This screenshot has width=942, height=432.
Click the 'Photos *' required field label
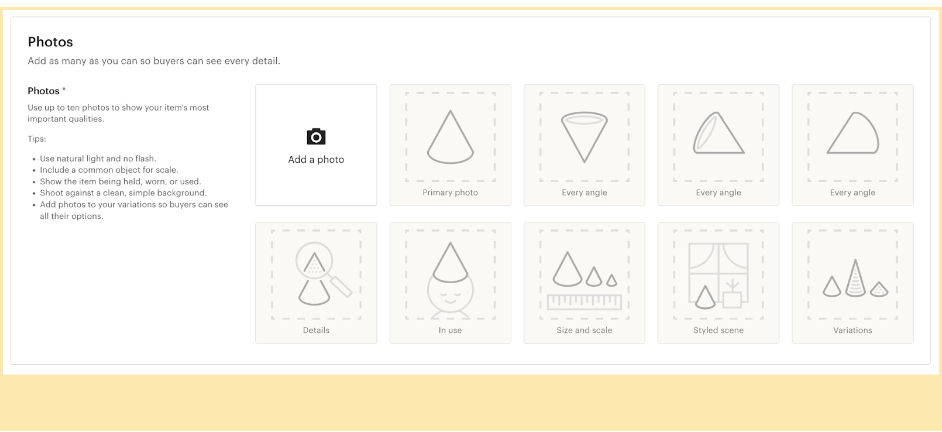pos(47,91)
